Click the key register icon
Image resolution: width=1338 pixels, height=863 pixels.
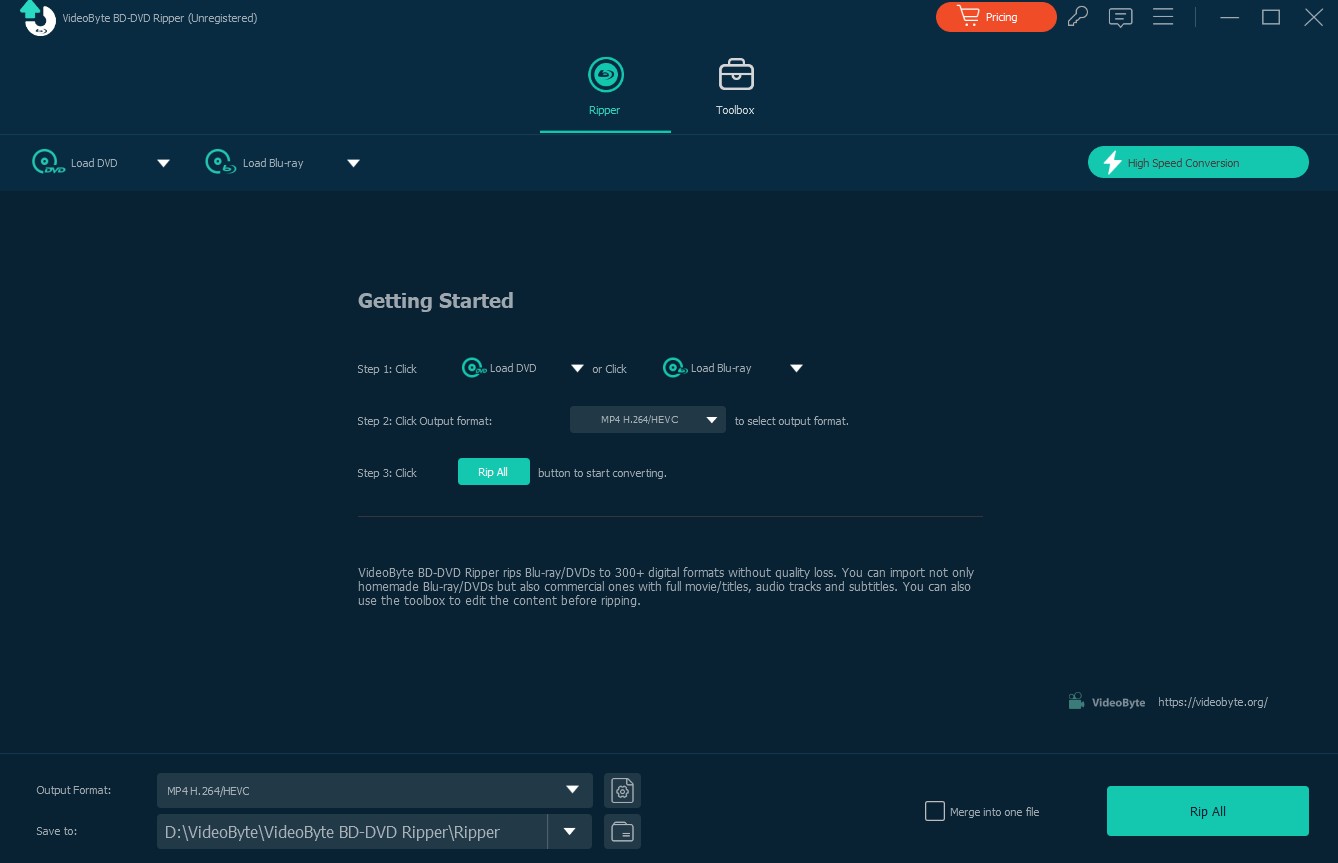point(1077,17)
